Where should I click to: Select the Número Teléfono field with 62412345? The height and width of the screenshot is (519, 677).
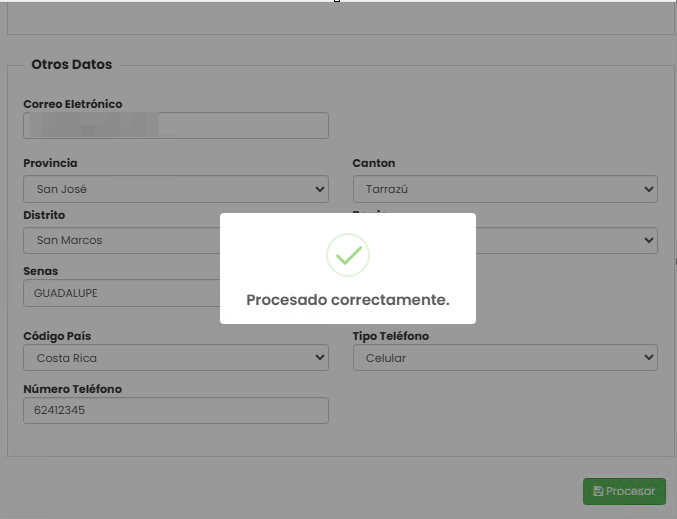[175, 410]
